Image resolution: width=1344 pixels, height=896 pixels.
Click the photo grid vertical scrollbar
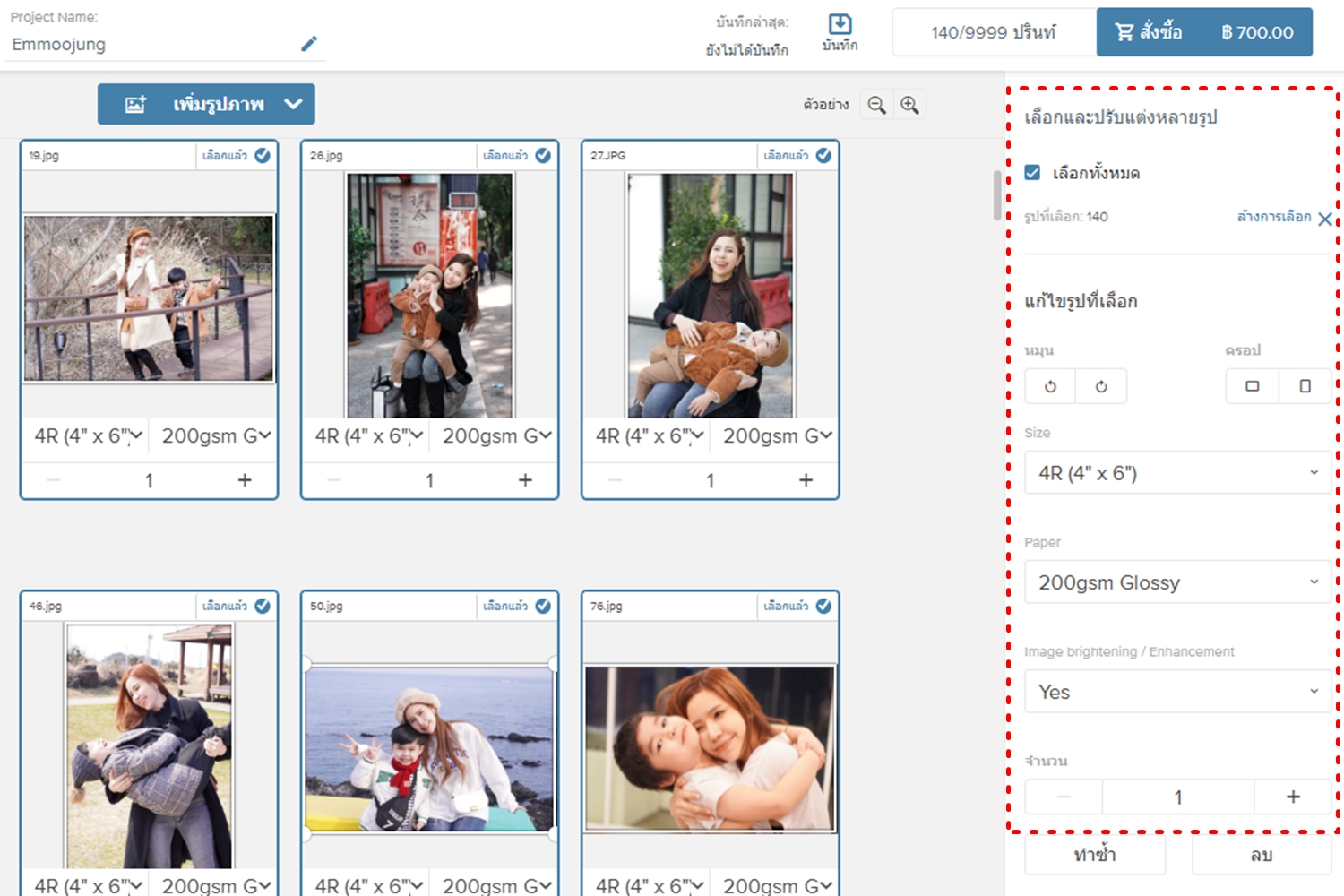(x=997, y=195)
